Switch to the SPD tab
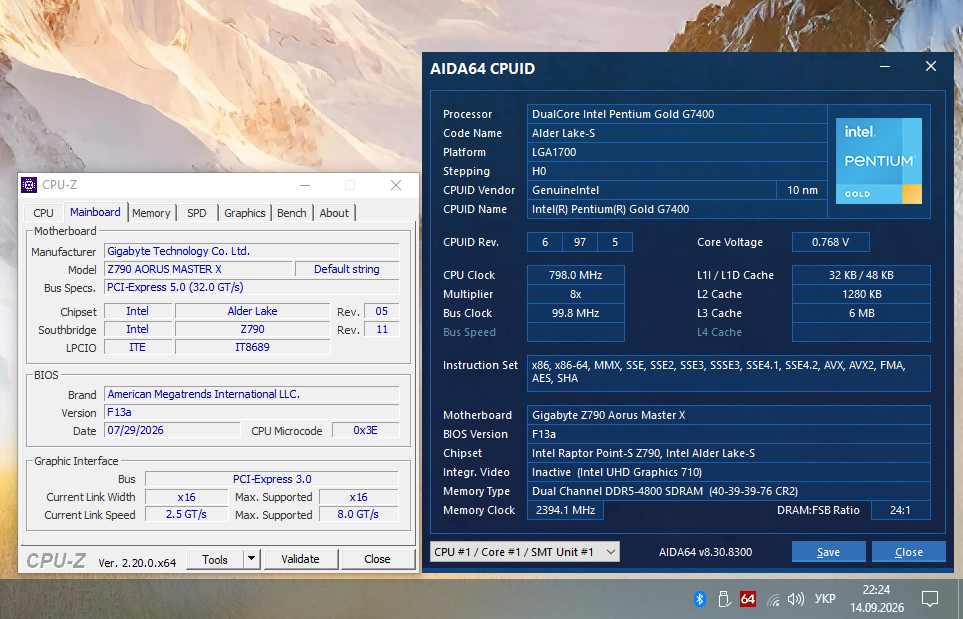 coord(197,213)
